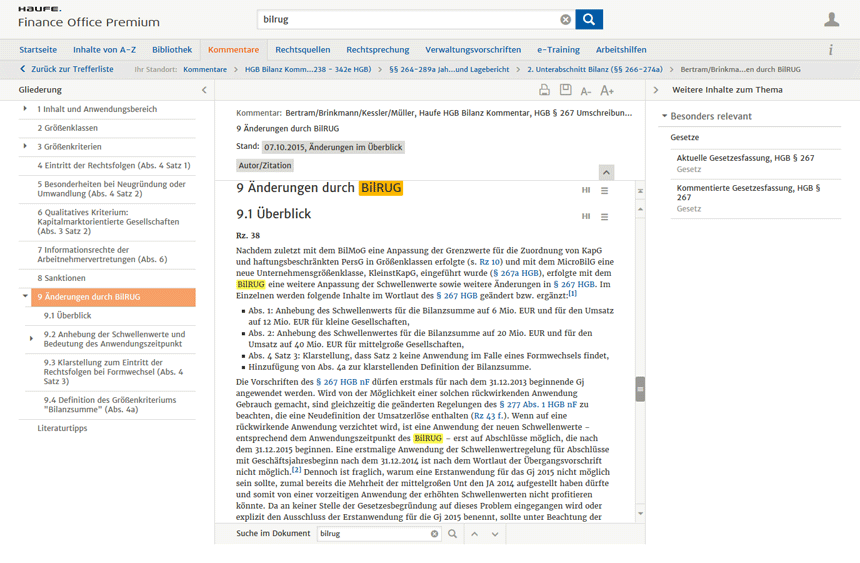Switch to the Bibliothek tab

[172, 49]
